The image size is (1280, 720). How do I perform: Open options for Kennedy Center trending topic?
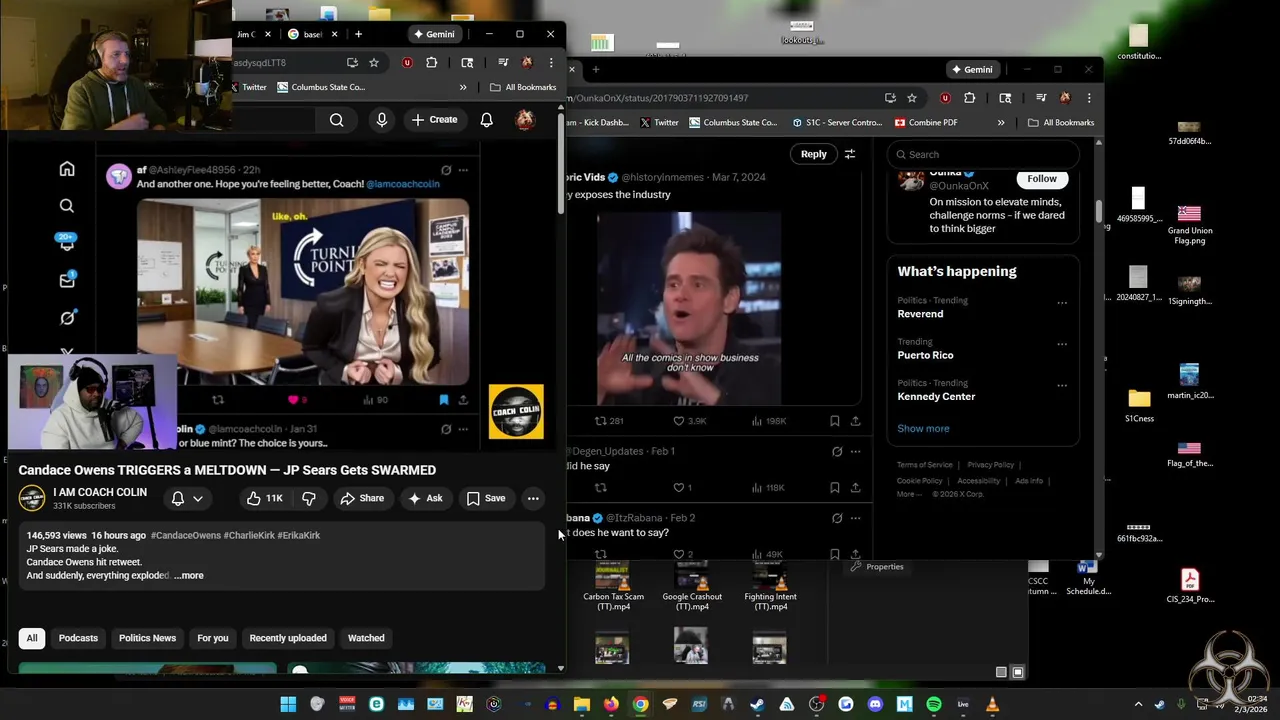(1062, 385)
